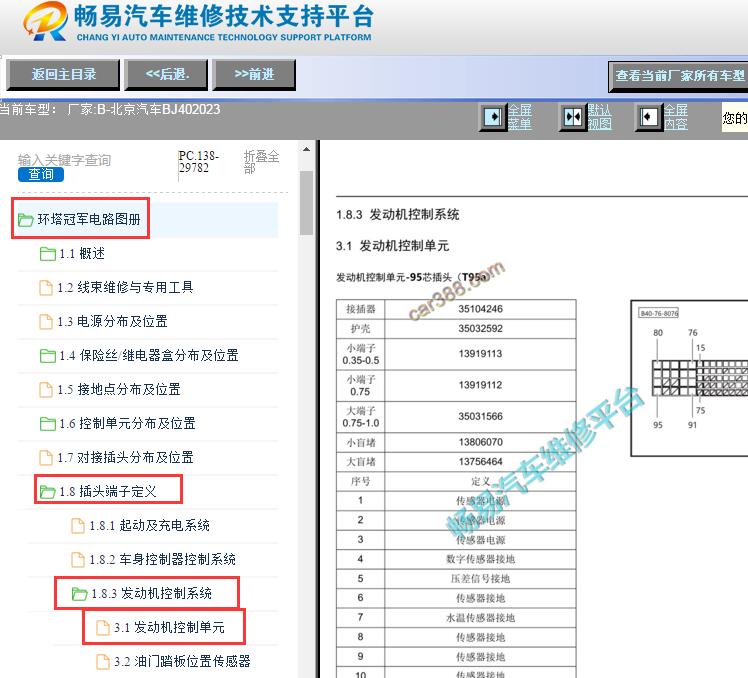Go back with <<后退 button

pyautogui.click(x=166, y=74)
